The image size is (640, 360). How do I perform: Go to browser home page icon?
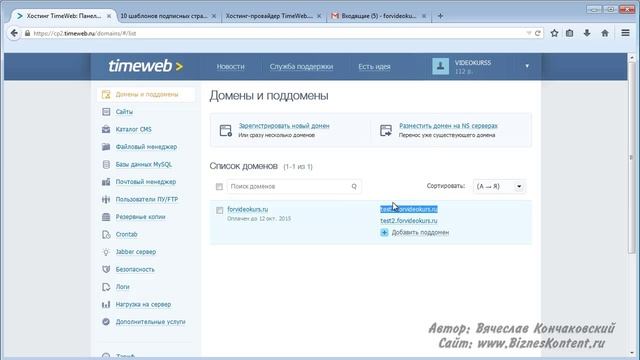coord(605,33)
